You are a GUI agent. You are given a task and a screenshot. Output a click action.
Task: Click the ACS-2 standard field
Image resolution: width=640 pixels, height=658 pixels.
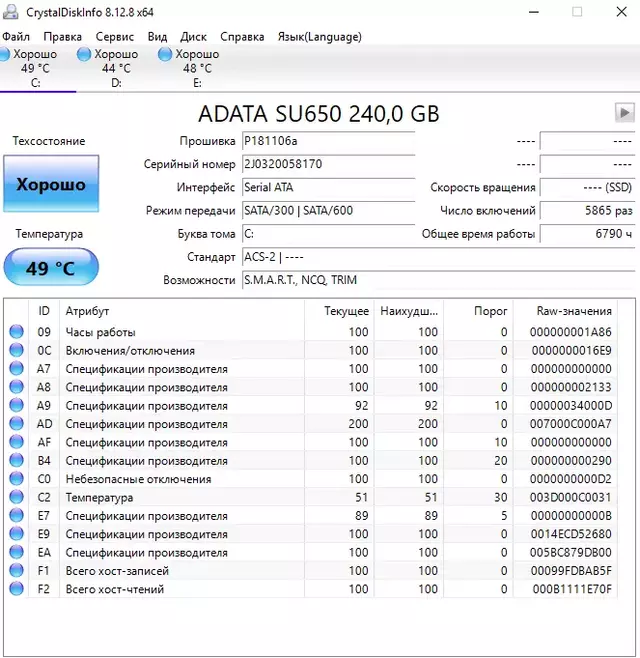439,257
